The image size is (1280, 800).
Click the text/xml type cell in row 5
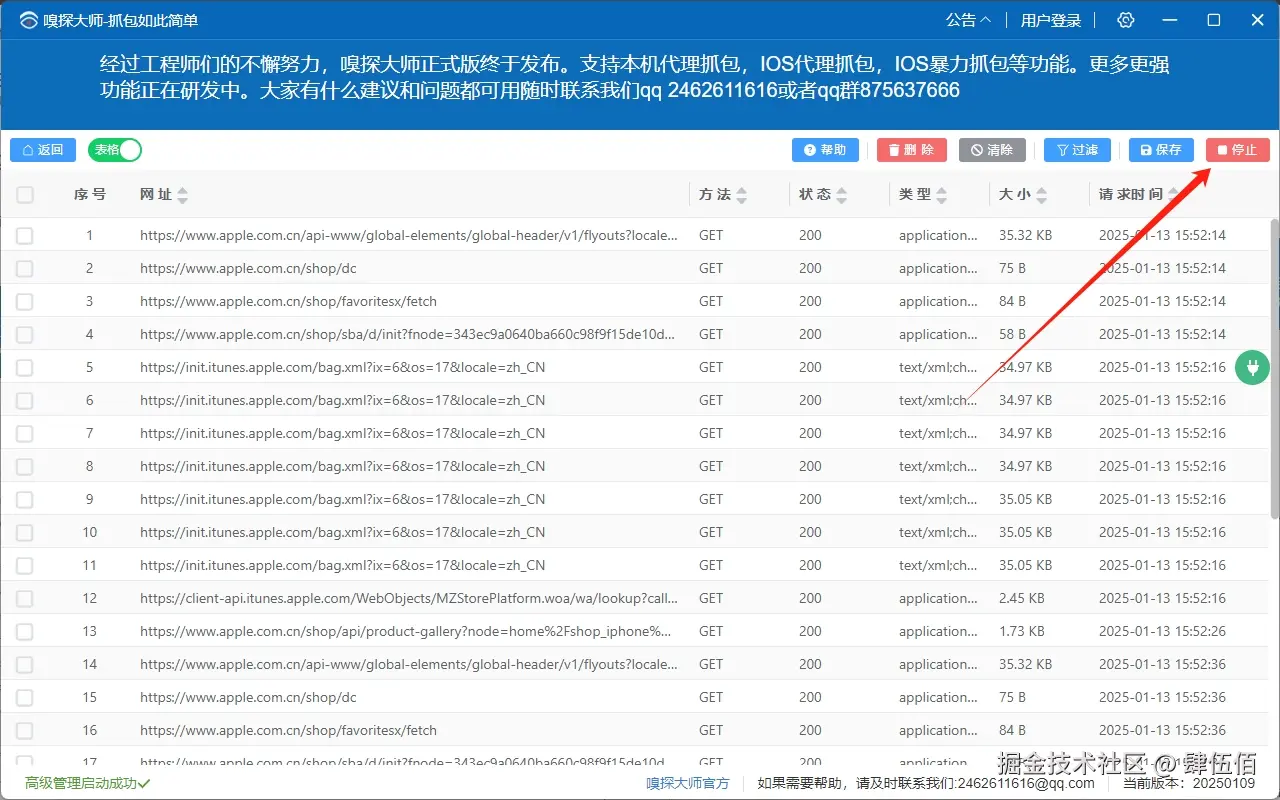pos(938,367)
